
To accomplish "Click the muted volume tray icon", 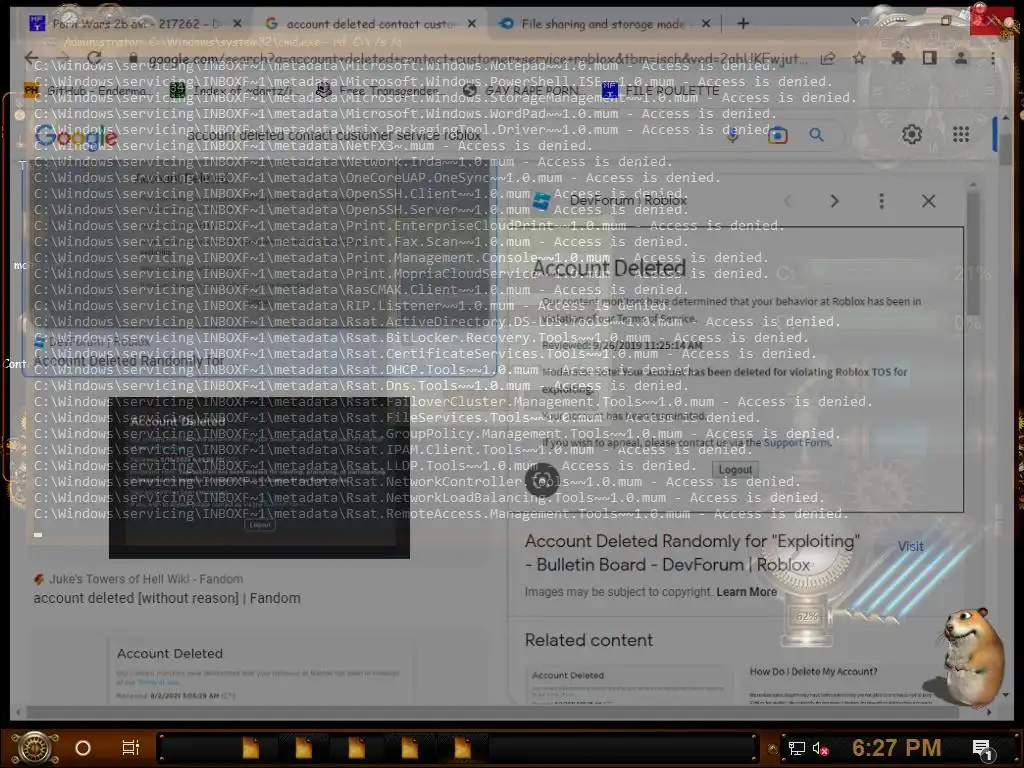I will (820, 748).
